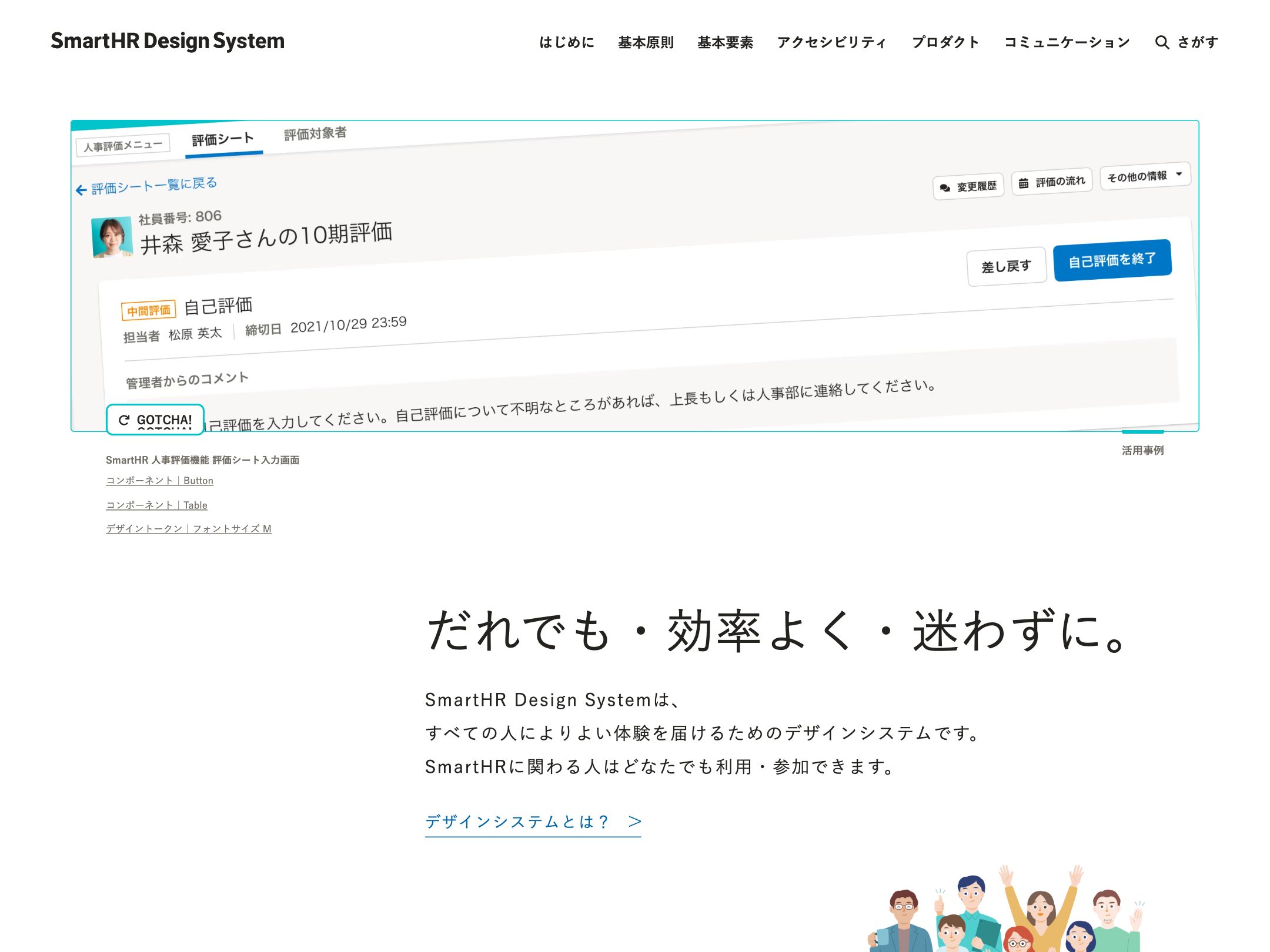
Task: Open the コミュニケーション menu item
Action: pyautogui.click(x=1067, y=42)
